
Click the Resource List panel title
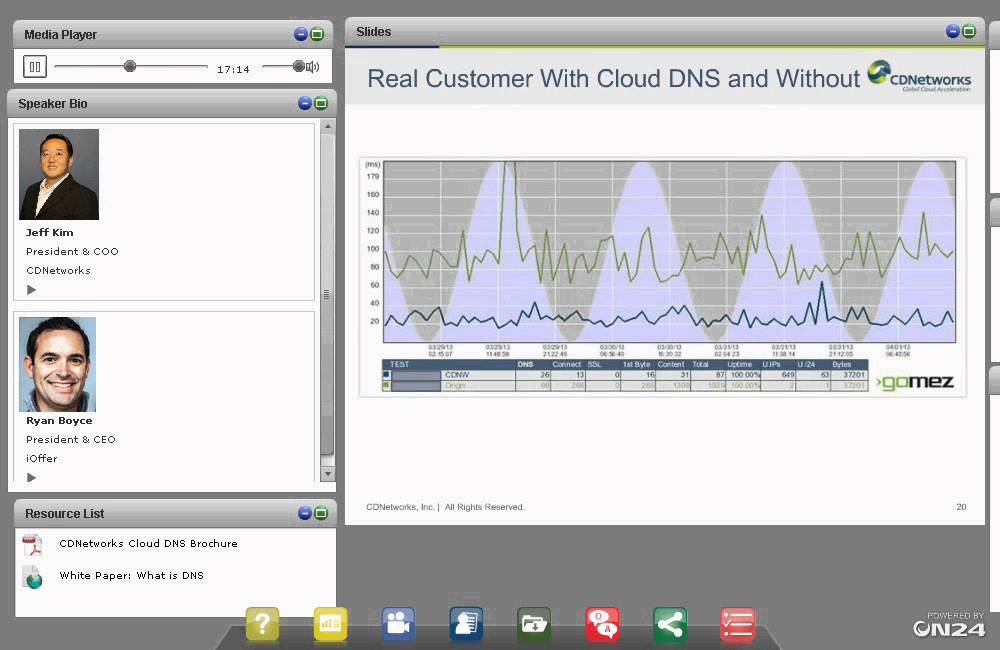(64, 513)
